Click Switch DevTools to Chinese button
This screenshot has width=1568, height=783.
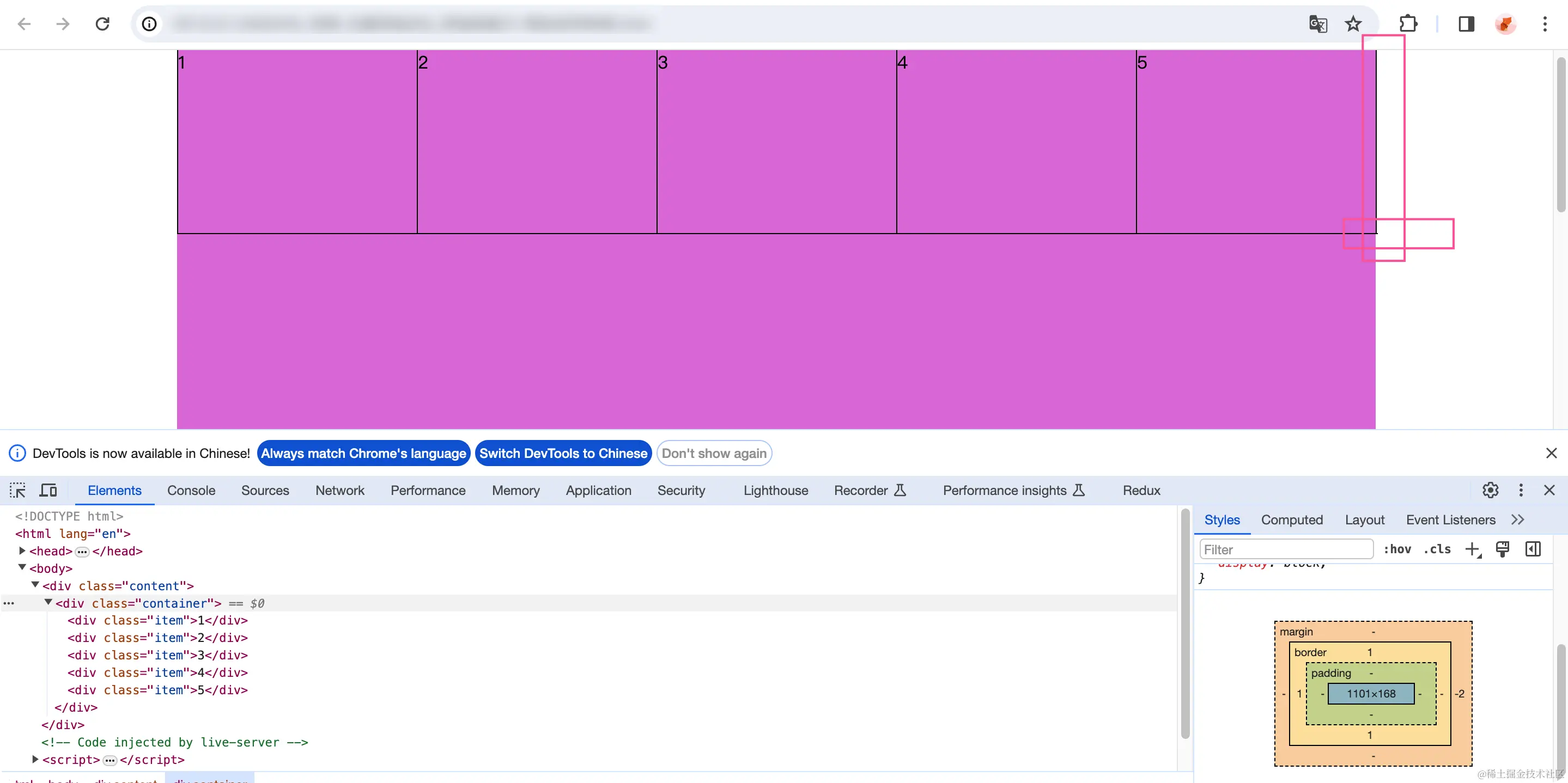point(563,453)
